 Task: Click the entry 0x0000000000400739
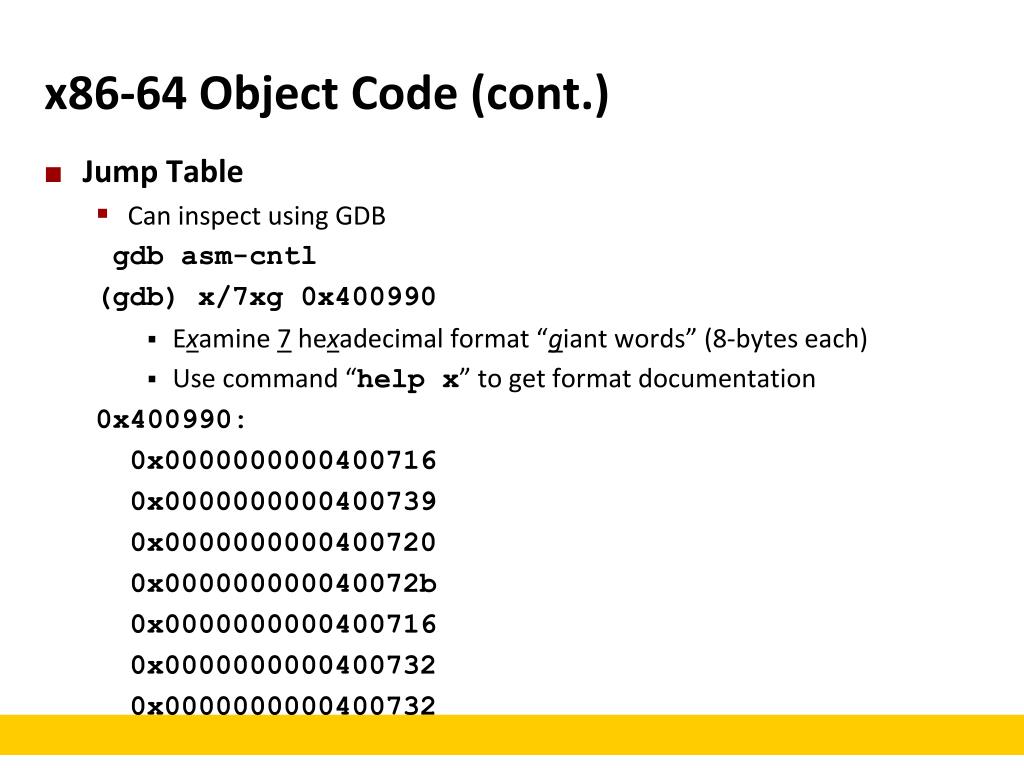(283, 502)
